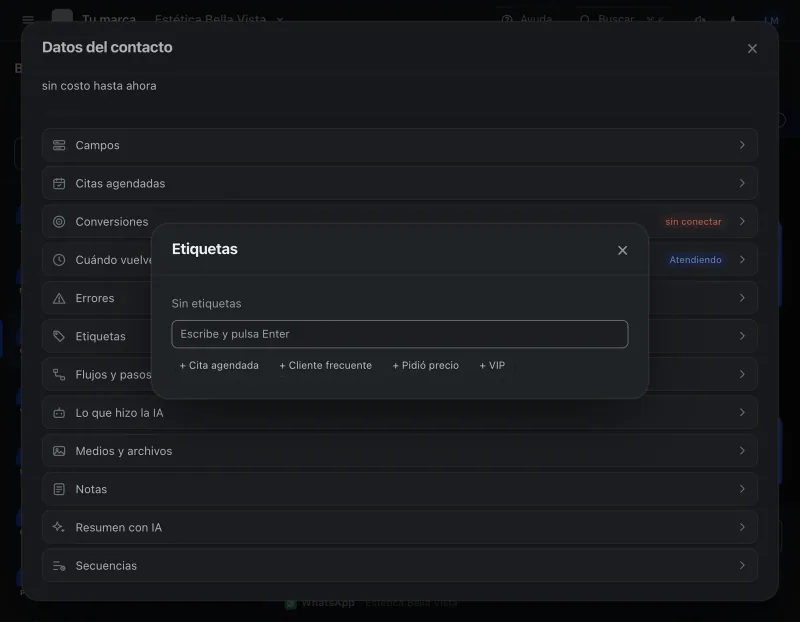Click the calendar icon beside Citas agendadas

coord(59,184)
